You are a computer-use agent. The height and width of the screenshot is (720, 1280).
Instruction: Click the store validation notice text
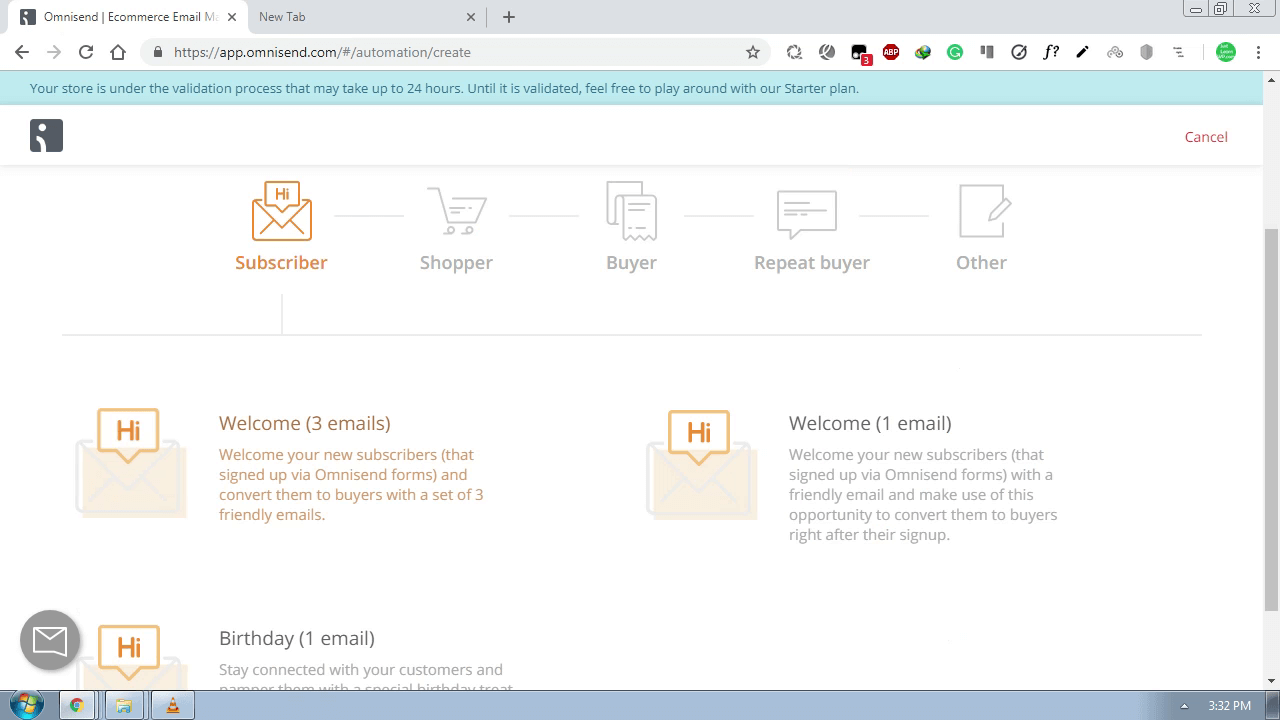(x=444, y=88)
